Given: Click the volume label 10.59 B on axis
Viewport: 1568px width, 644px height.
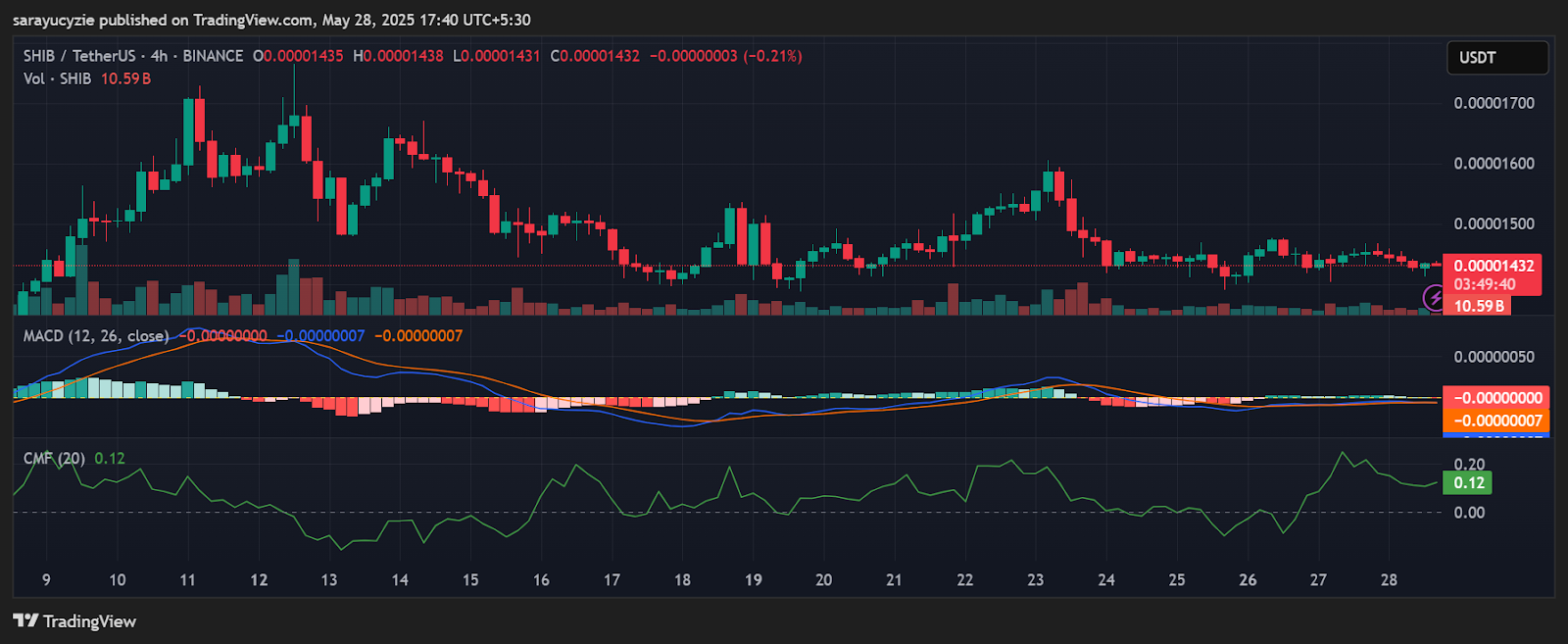Looking at the screenshot, I should click(1478, 306).
